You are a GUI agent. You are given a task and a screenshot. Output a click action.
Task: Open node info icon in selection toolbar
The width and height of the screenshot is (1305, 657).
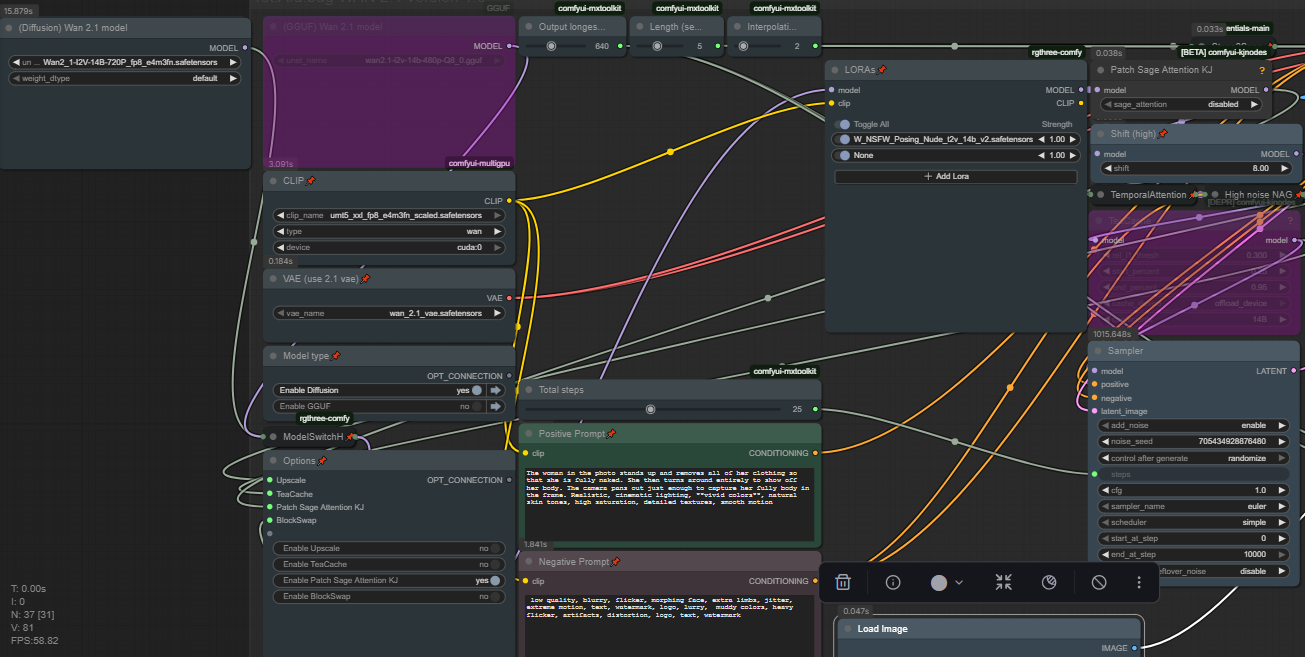click(894, 582)
